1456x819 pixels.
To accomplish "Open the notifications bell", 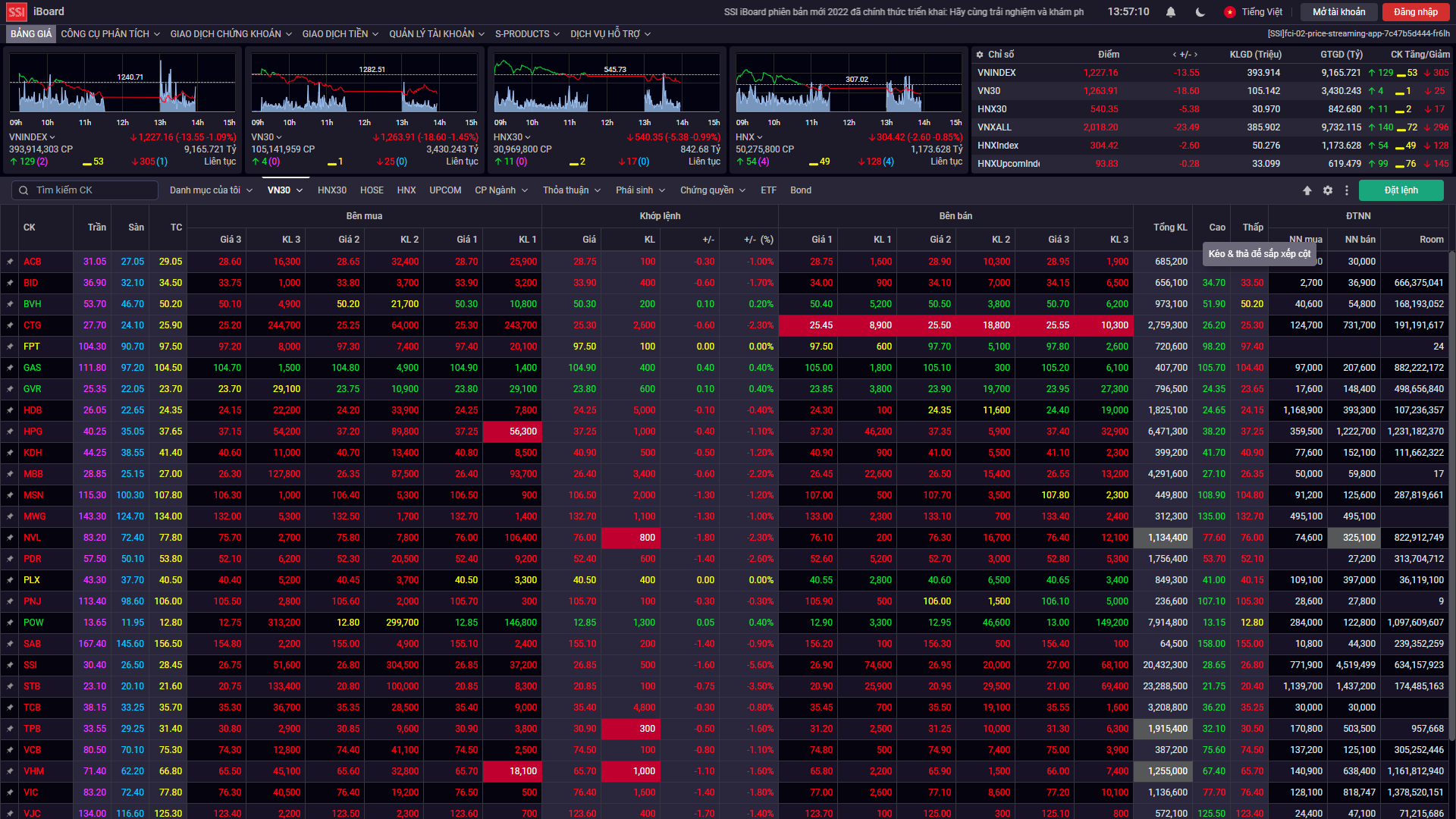I will (x=1171, y=12).
